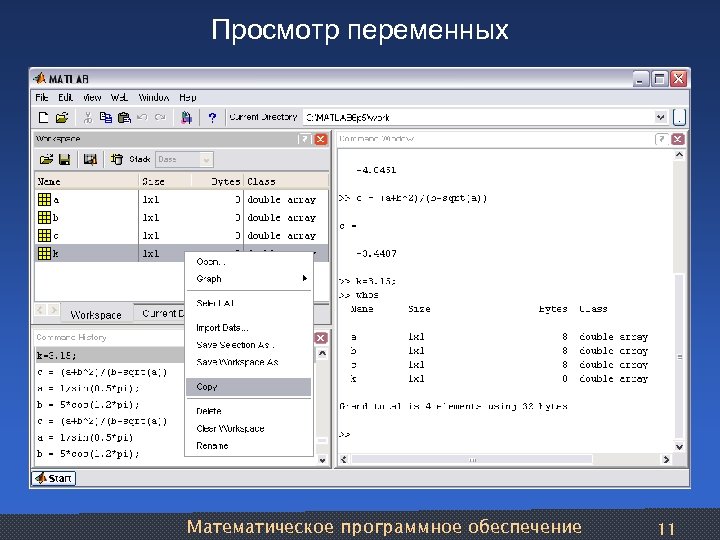720x540 pixels.
Task: Choose Select All in context menu
Action: click(248, 303)
